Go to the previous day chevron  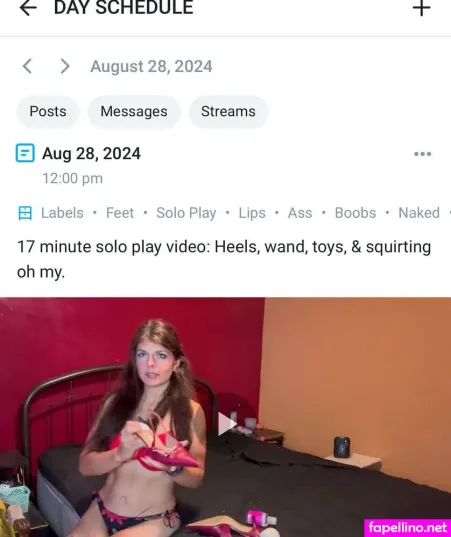tap(27, 66)
